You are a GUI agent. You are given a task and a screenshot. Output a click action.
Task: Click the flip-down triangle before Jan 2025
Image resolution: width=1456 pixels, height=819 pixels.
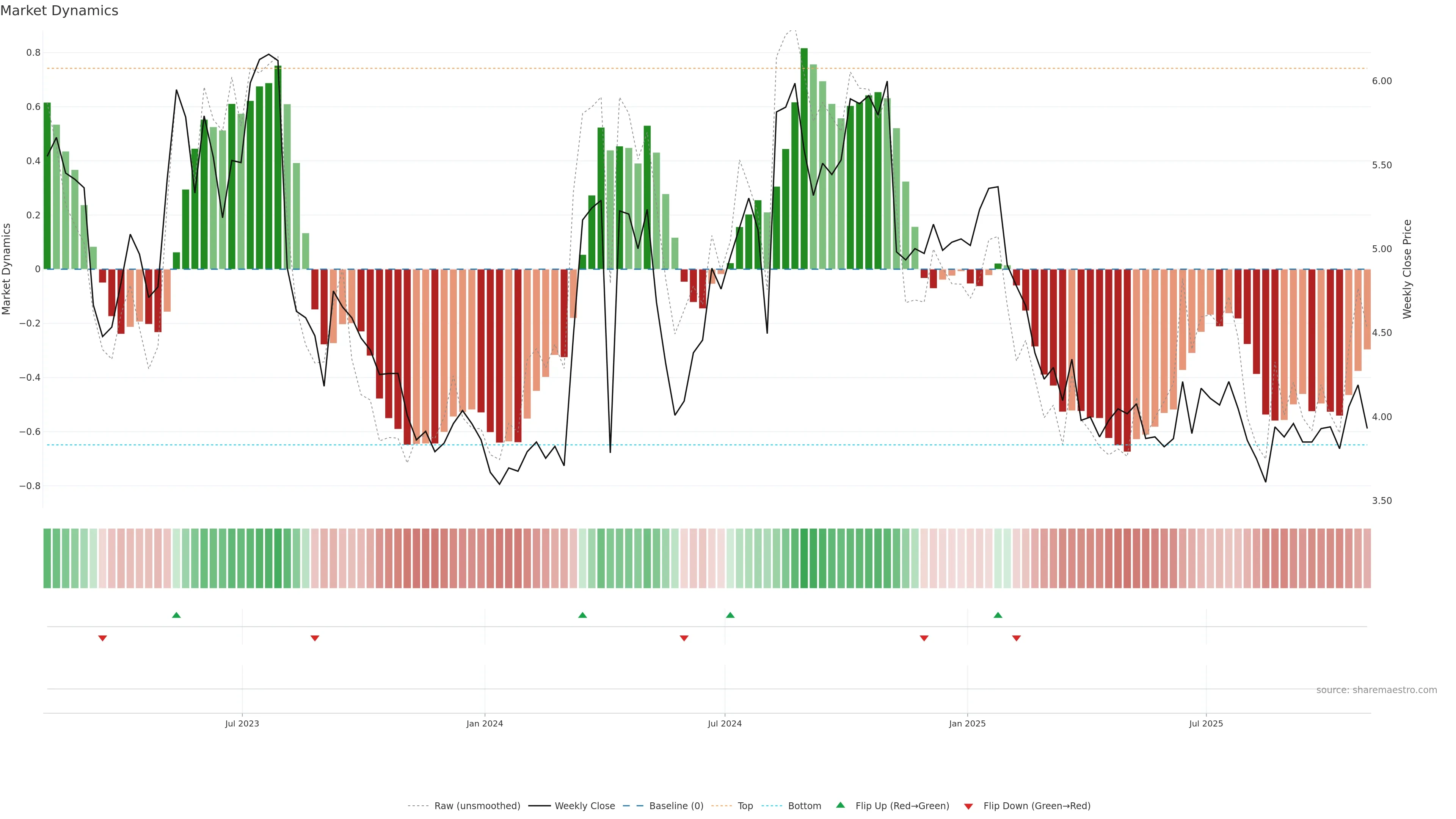pyautogui.click(x=924, y=638)
